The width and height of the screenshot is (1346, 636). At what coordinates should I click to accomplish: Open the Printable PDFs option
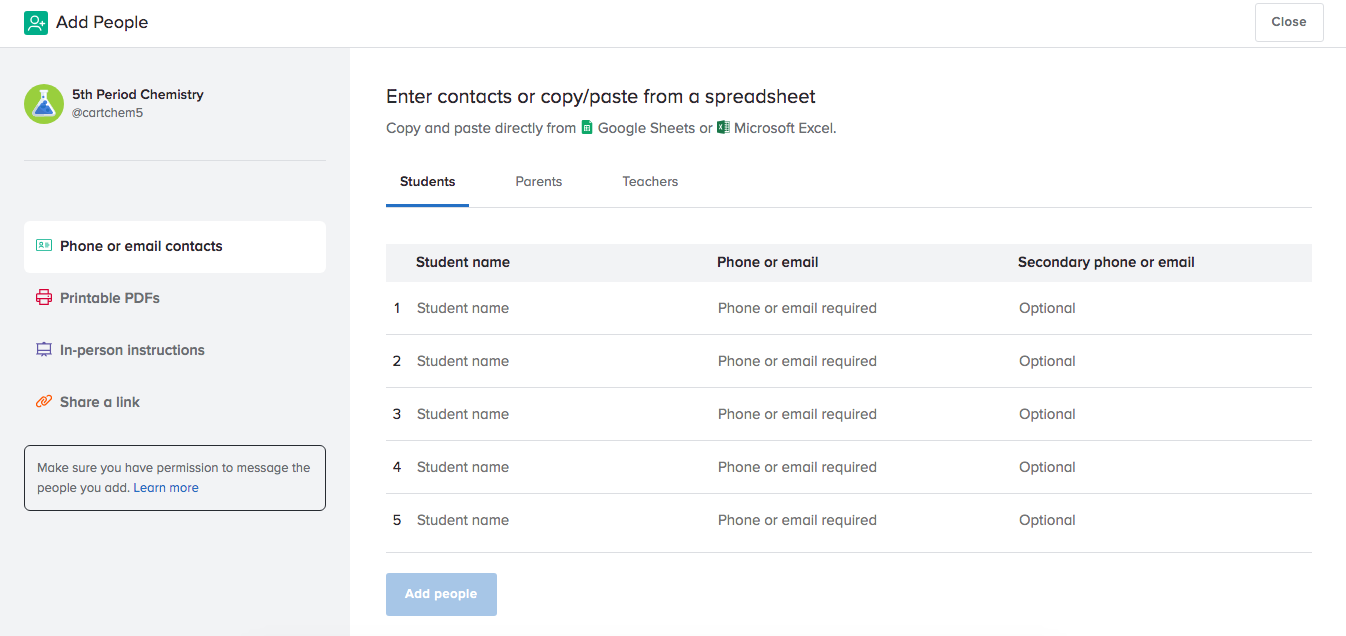tap(175, 298)
